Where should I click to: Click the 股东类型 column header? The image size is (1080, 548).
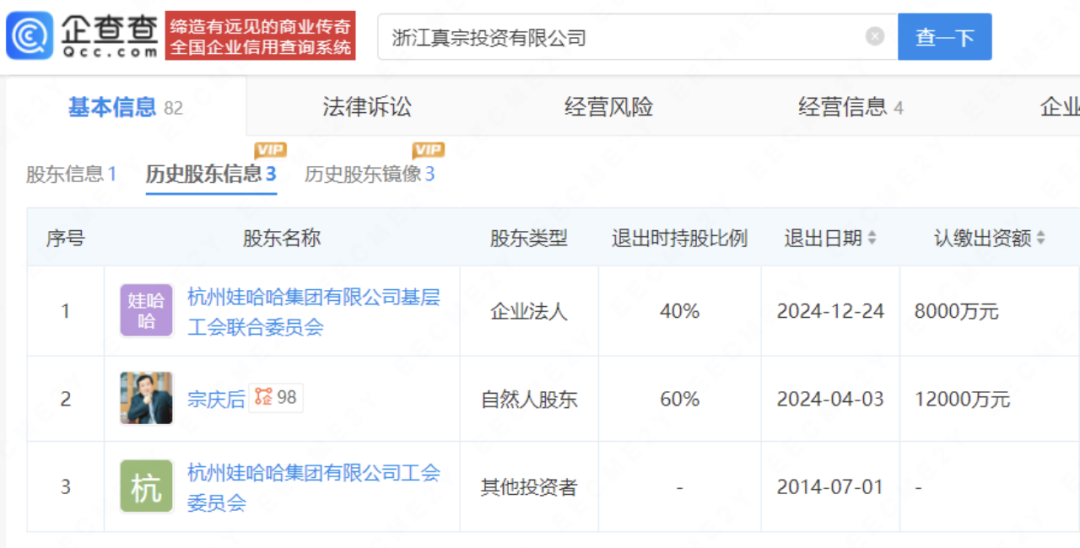coord(529,238)
